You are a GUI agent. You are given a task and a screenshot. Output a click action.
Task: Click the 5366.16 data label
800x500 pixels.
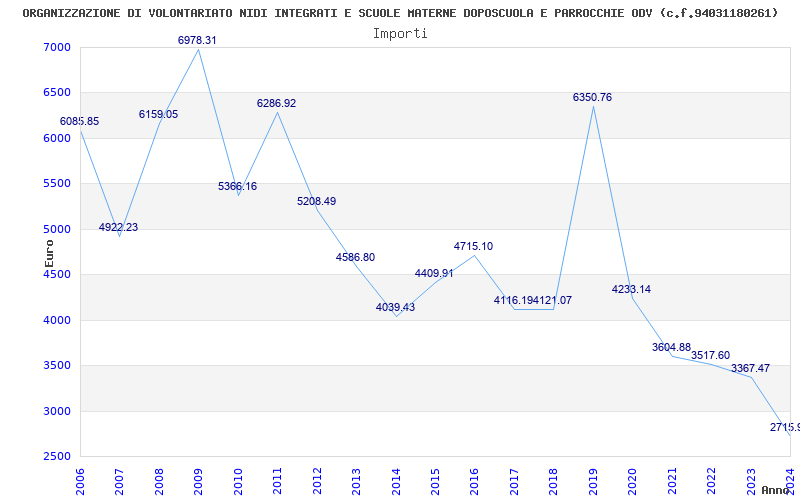(x=237, y=186)
